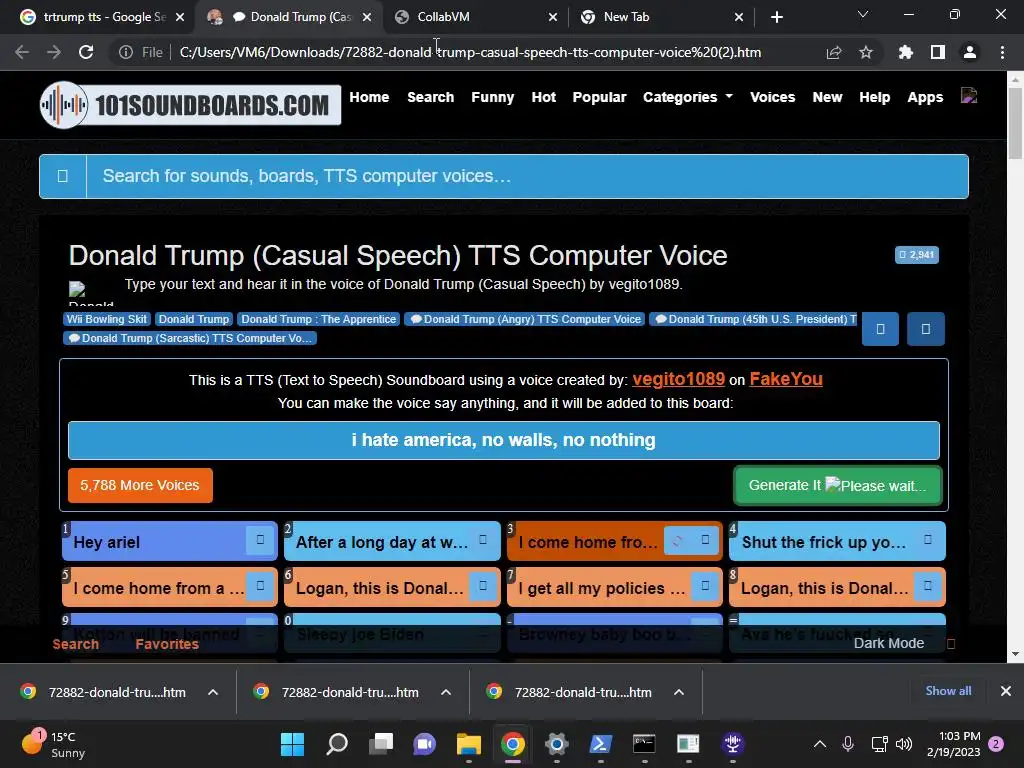Click the volume icon in system tray
This screenshot has height=768, width=1024.
(x=904, y=744)
